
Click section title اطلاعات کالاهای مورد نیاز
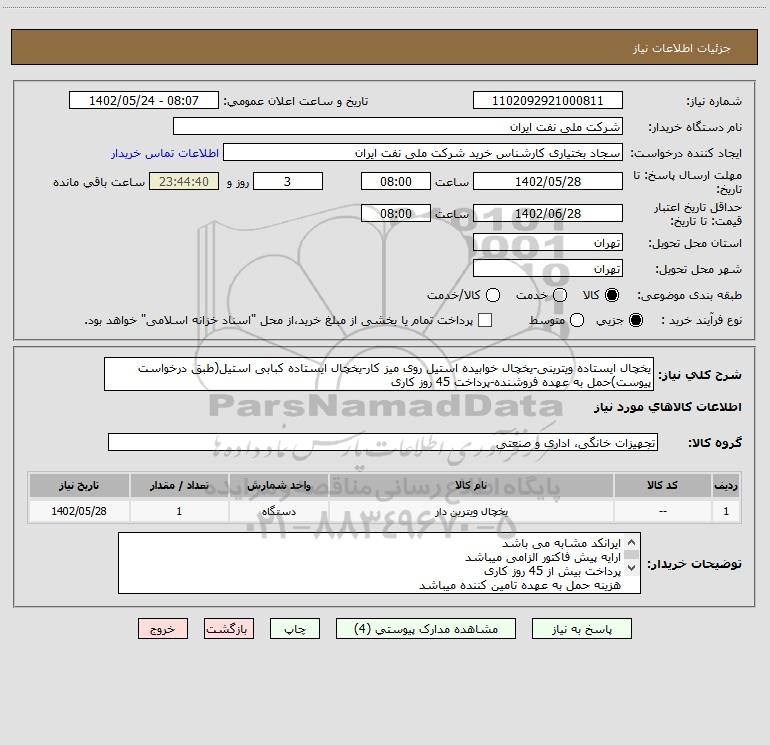point(667,407)
